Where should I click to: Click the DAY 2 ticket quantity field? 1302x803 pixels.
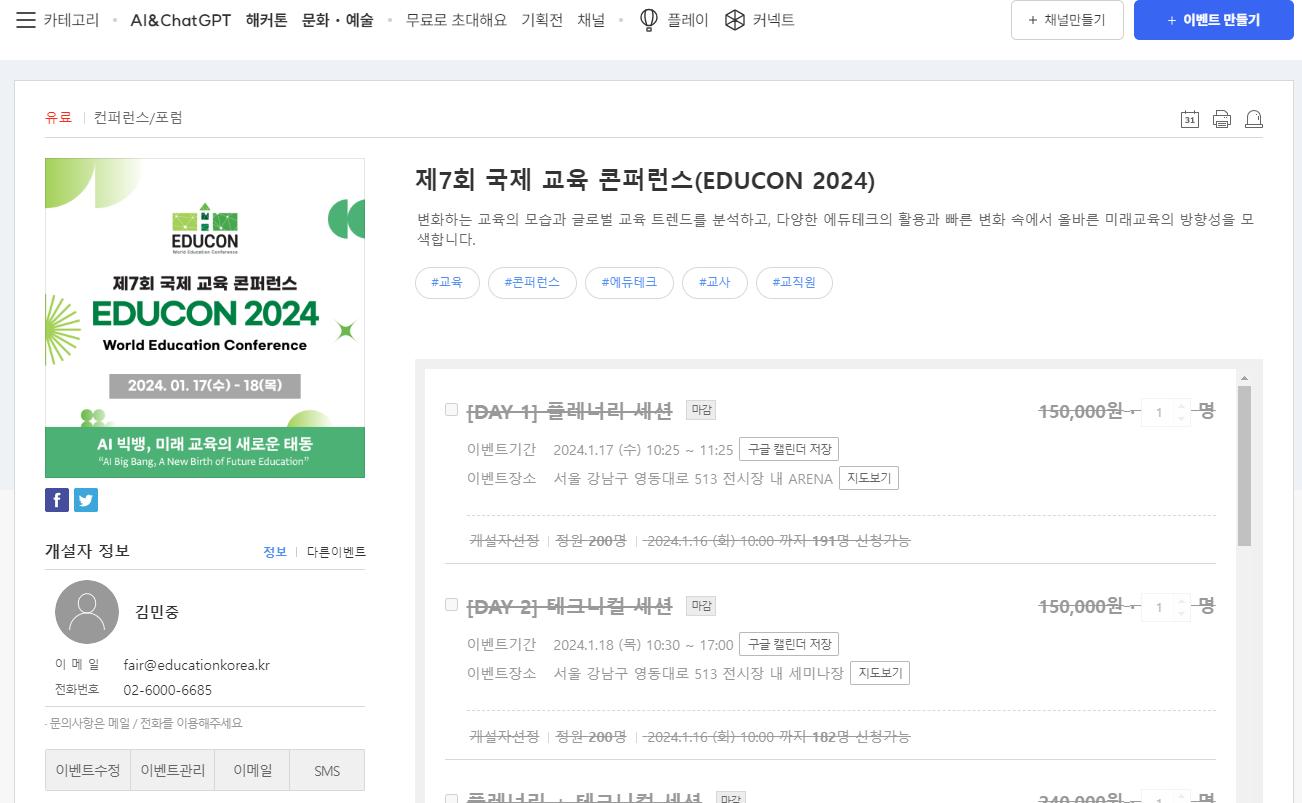pos(1159,608)
